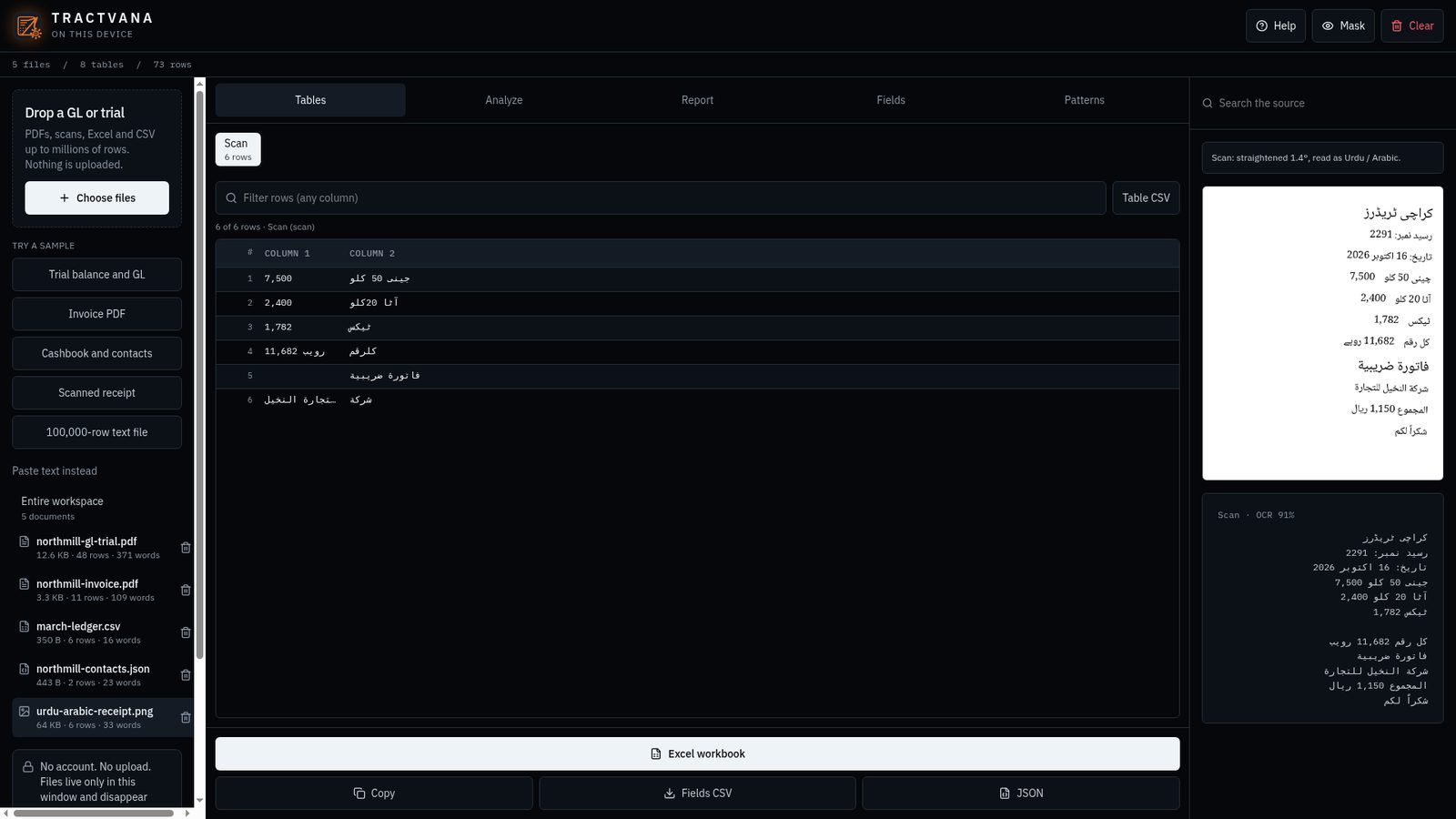Load the Scanned receipt sample

pos(96,392)
